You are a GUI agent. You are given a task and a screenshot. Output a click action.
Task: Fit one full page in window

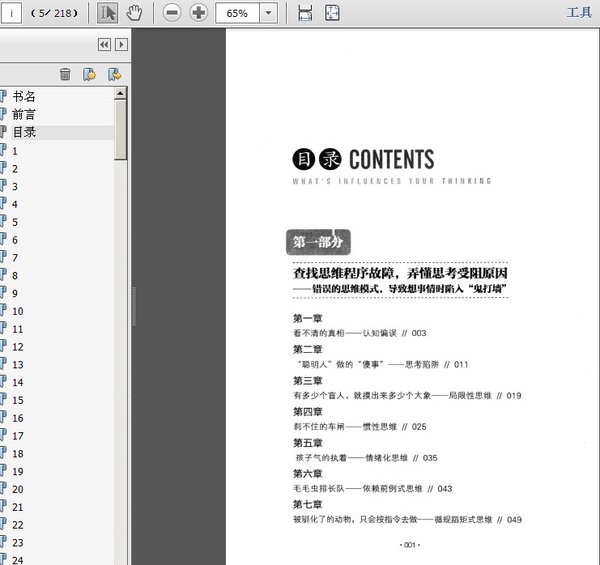[332, 13]
